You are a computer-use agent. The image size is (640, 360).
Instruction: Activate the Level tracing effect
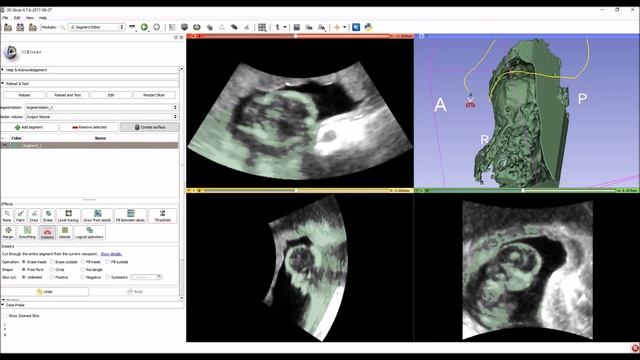coord(68,216)
